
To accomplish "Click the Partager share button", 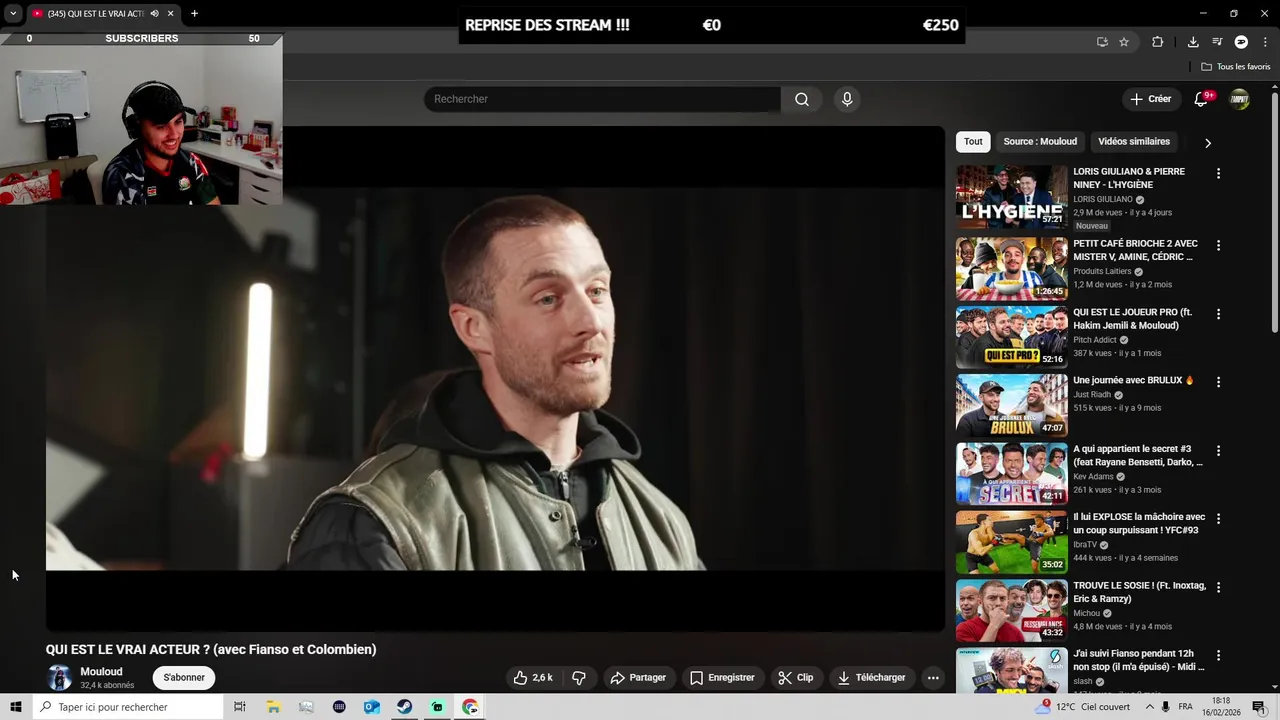I will click(x=638, y=677).
